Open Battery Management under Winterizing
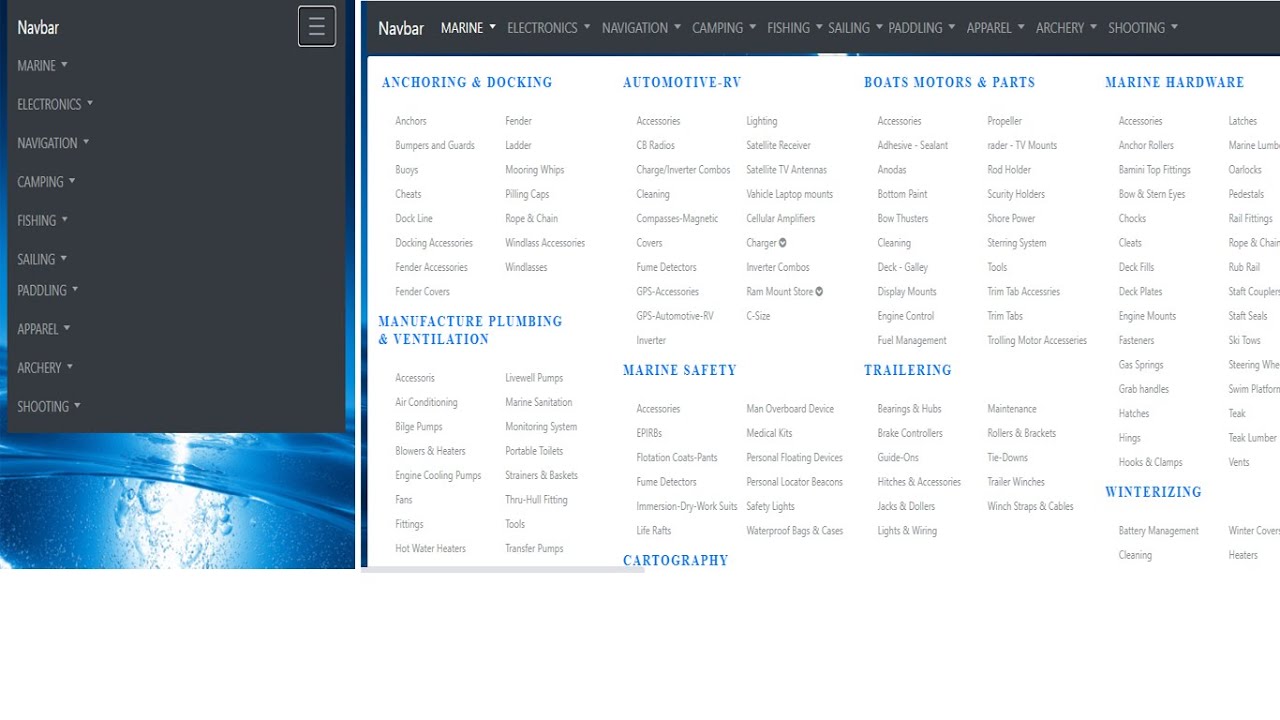This screenshot has width=1280, height=720. pos(1158,531)
